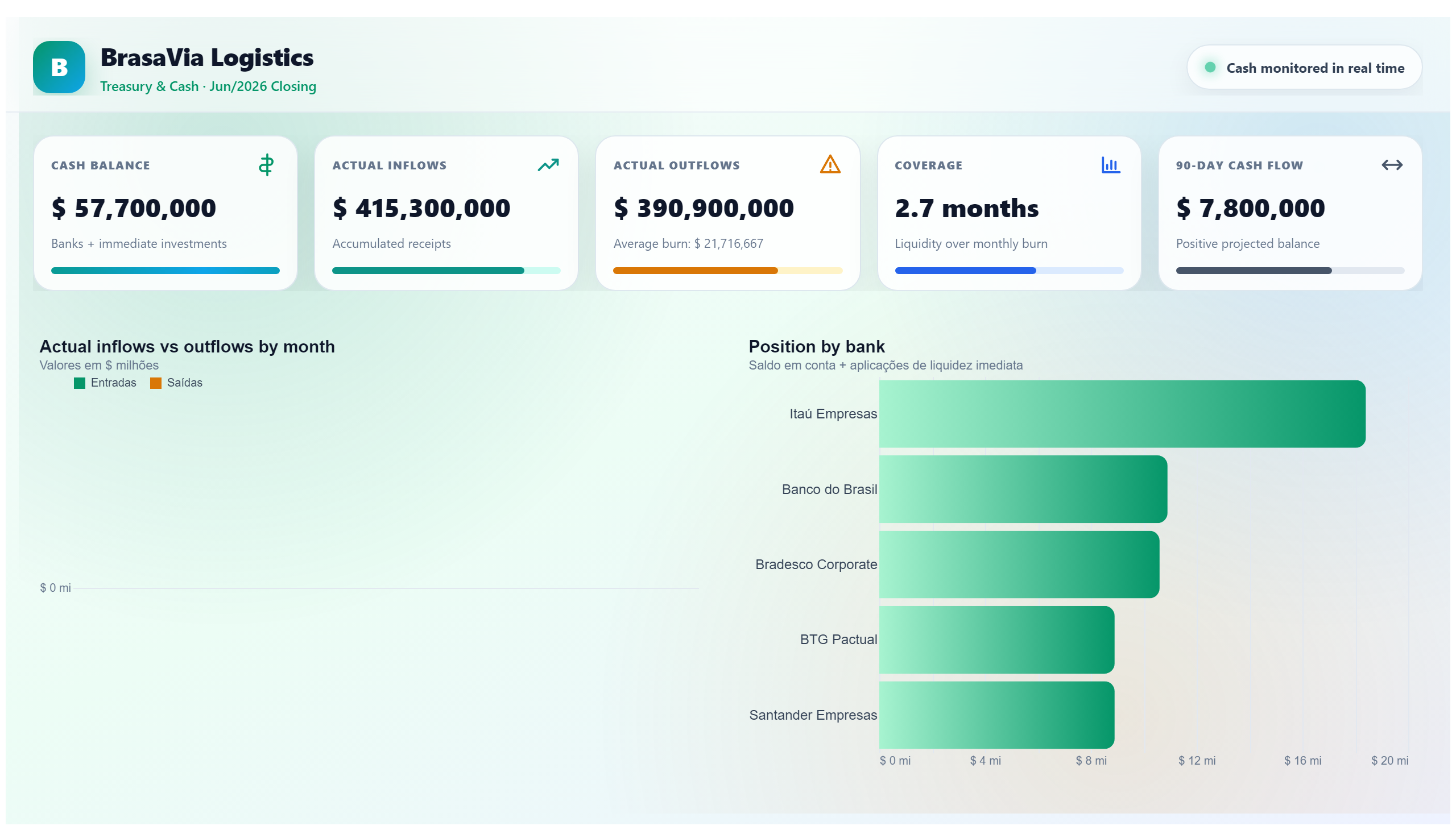Click Positive projected balance text
This screenshot has width=1456, height=830.
[x=1248, y=243]
